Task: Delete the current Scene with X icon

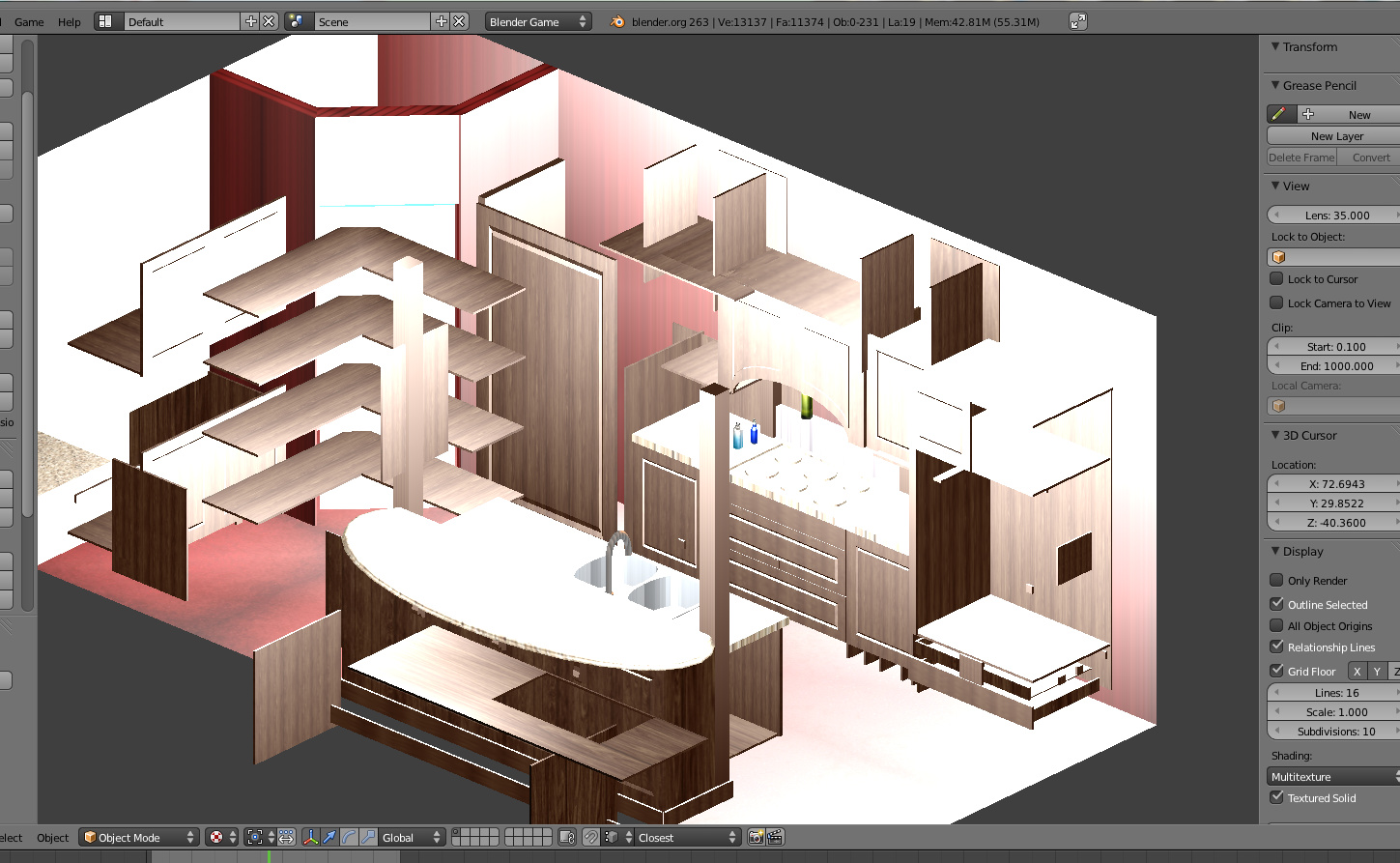Action: click(x=459, y=21)
